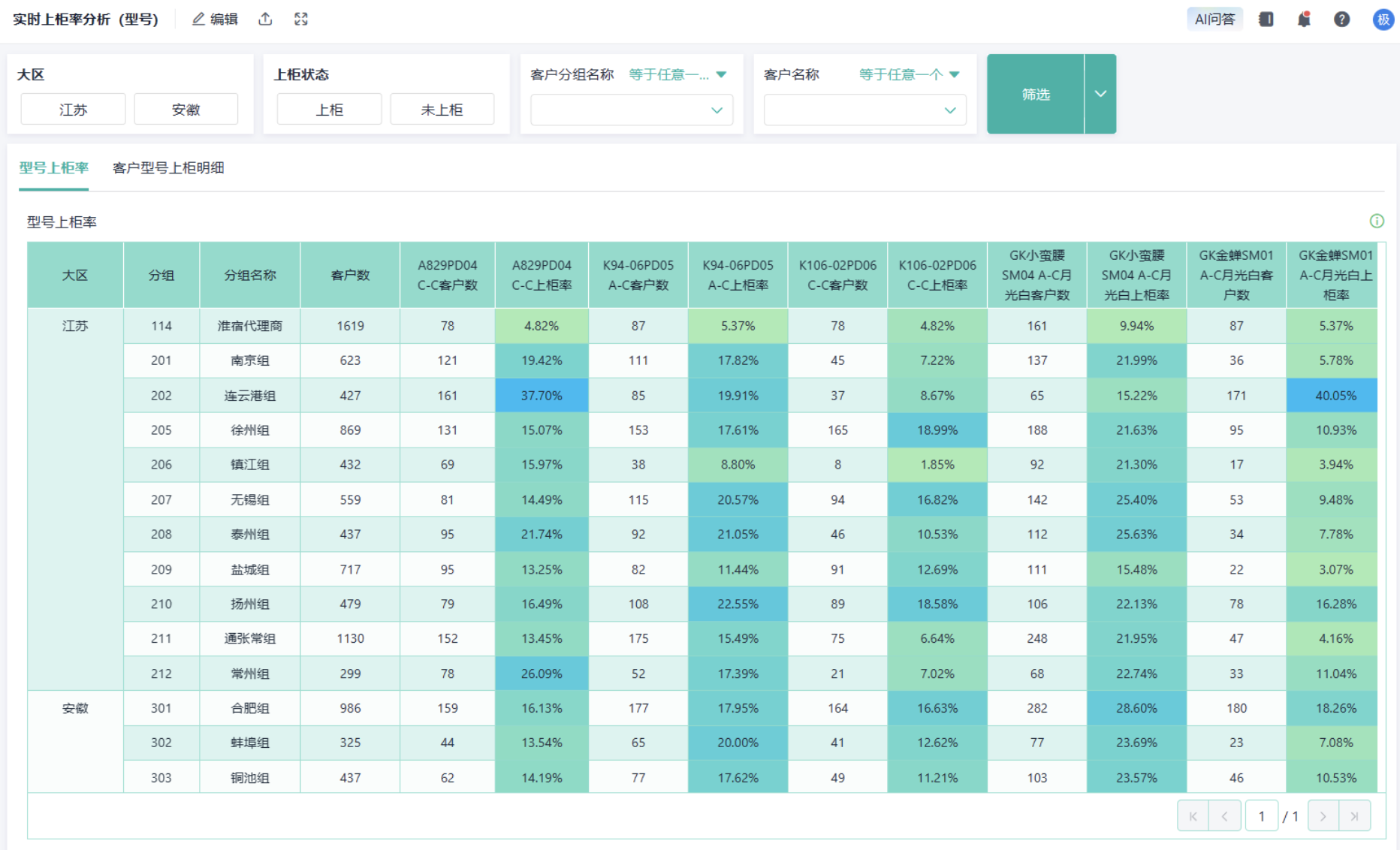Image resolution: width=1400 pixels, height=850 pixels.
Task: Click the user avatar icon
Action: point(1383,20)
